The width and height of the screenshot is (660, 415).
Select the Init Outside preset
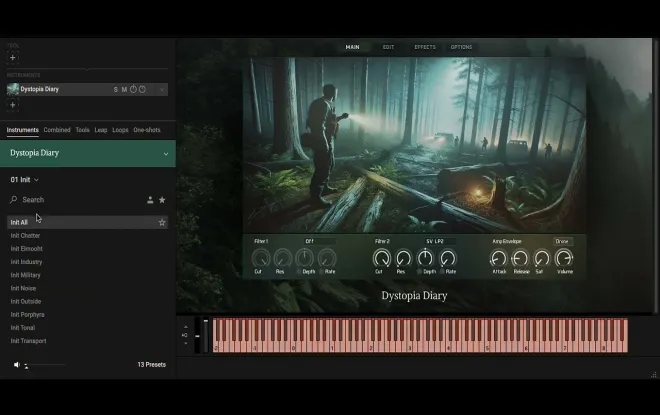(x=26, y=301)
